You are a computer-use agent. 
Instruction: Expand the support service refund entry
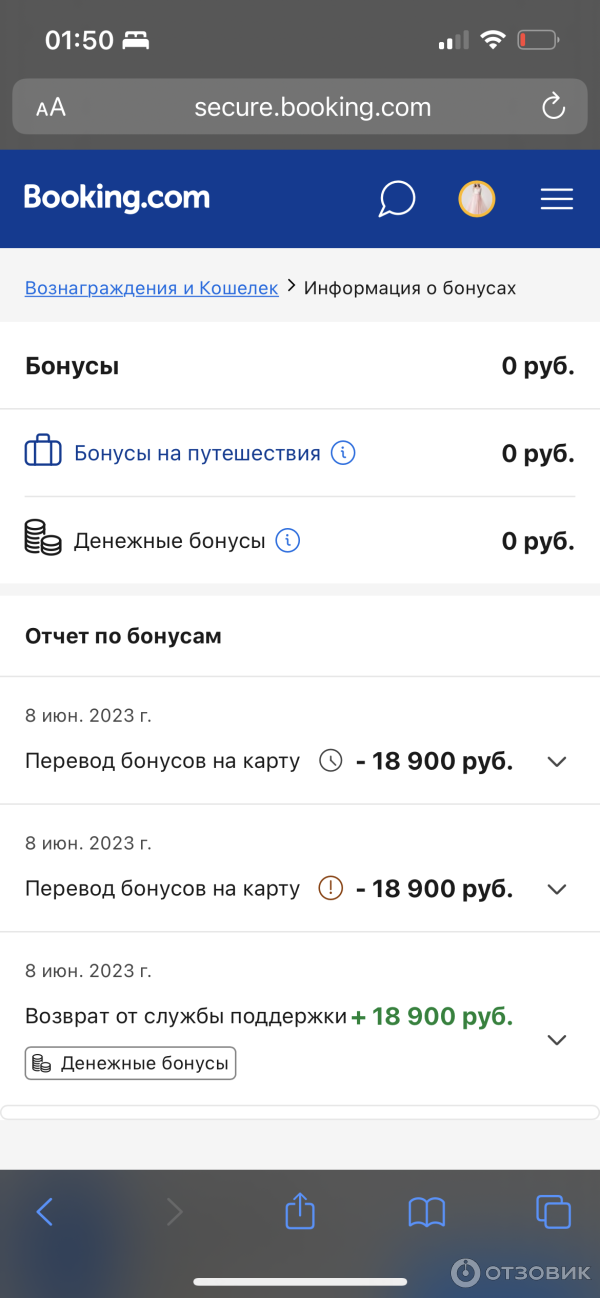coord(557,1040)
